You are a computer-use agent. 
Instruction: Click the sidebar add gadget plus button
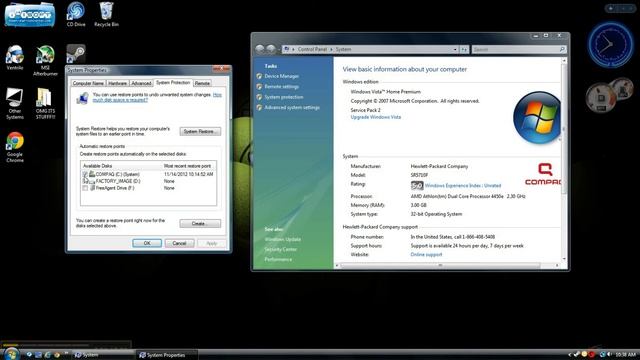pos(611,8)
